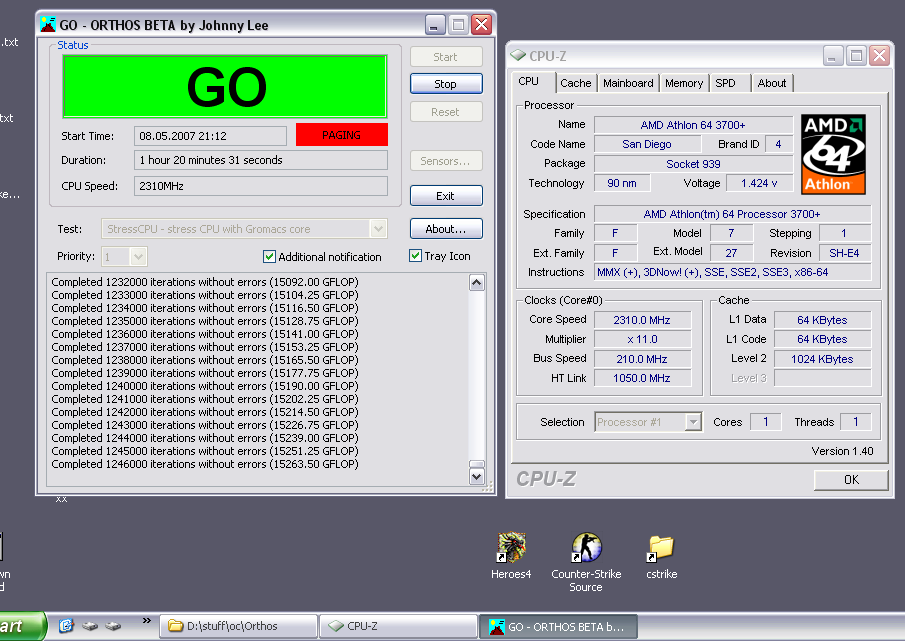Open the Windows Start menu
This screenshot has width=905, height=643.
tap(21, 626)
